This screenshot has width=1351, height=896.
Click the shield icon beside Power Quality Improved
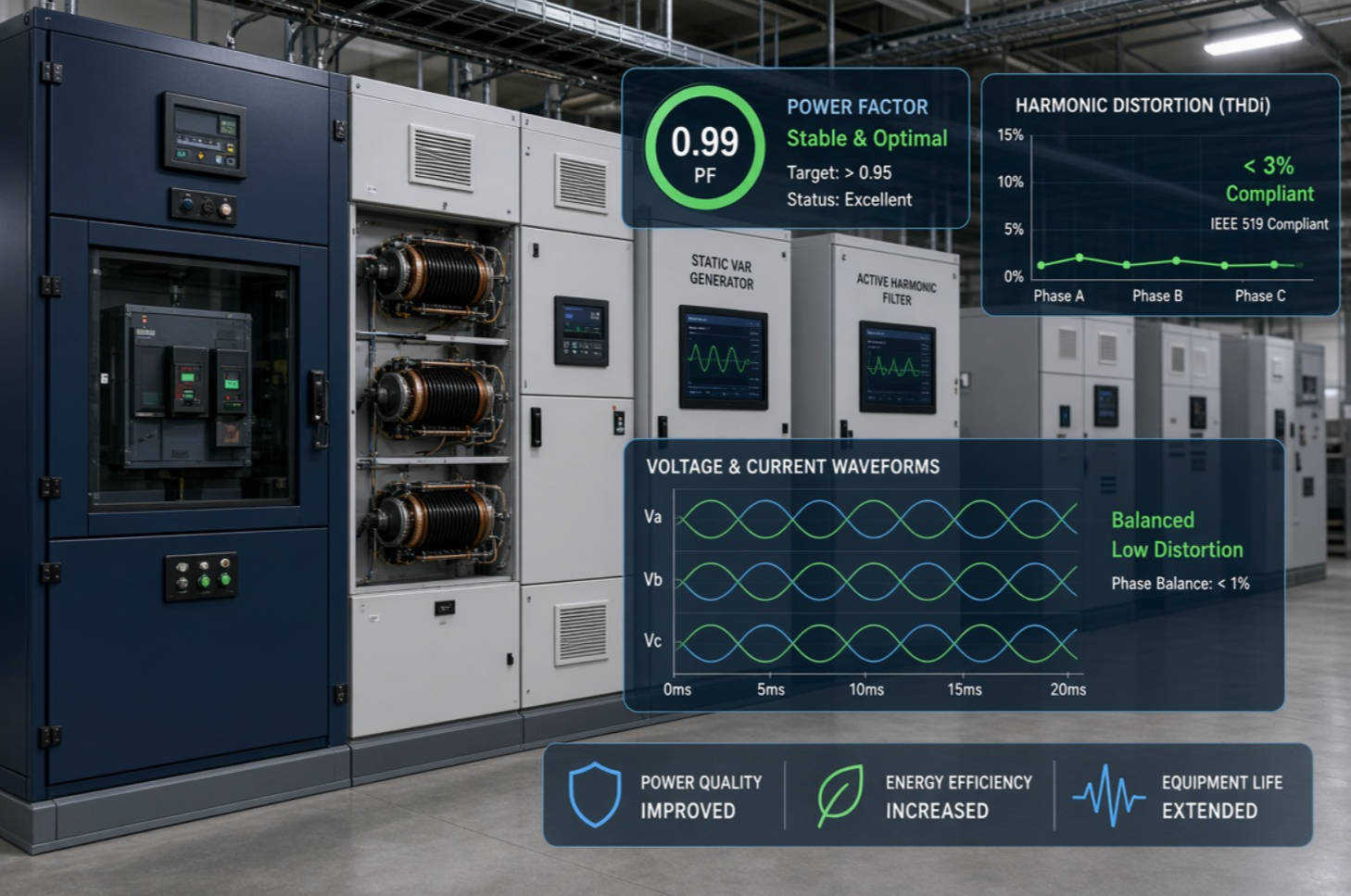594,794
